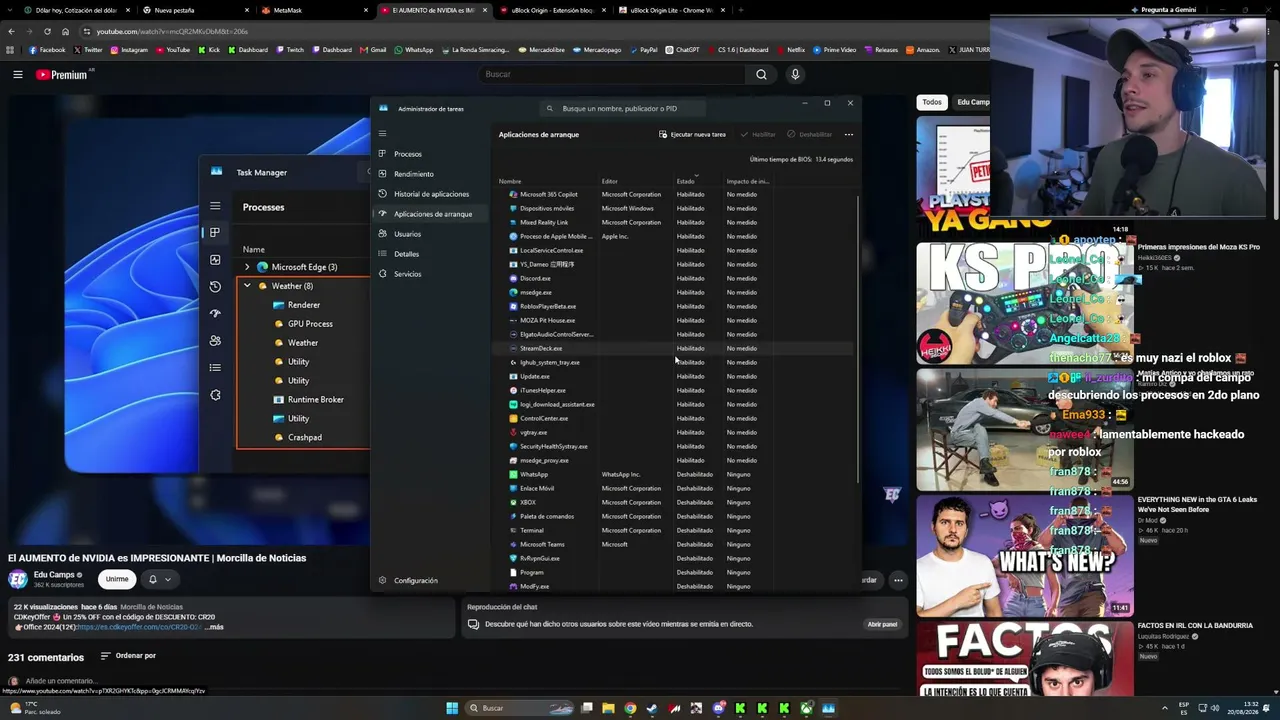Screen dimensions: 1280x720
Task: Expand the description with '...más'
Action: [214, 627]
